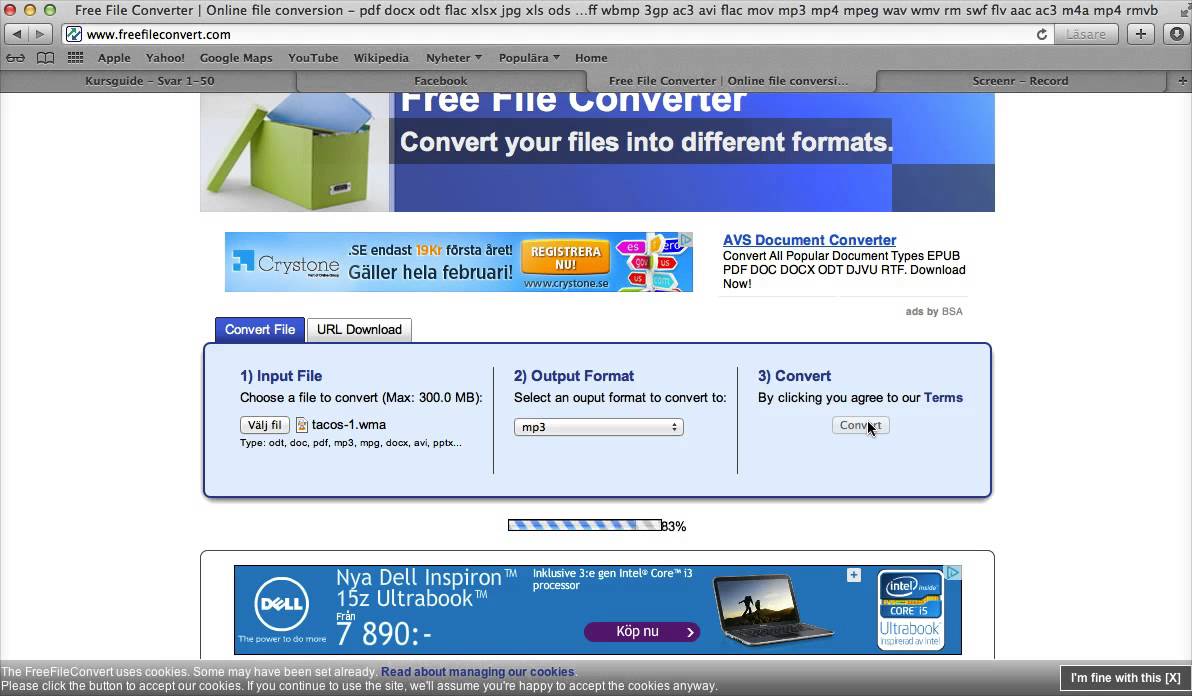Open the Nyheter bookmarks dropdown

pyautogui.click(x=454, y=58)
